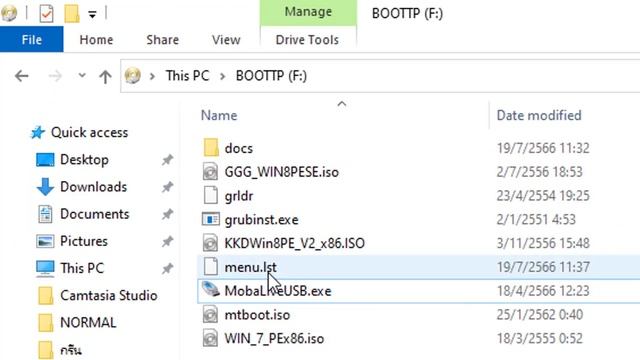Open the Customize Quick Access Toolbar dropdown
Image resolution: width=640 pixels, height=360 pixels.
tap(92, 15)
